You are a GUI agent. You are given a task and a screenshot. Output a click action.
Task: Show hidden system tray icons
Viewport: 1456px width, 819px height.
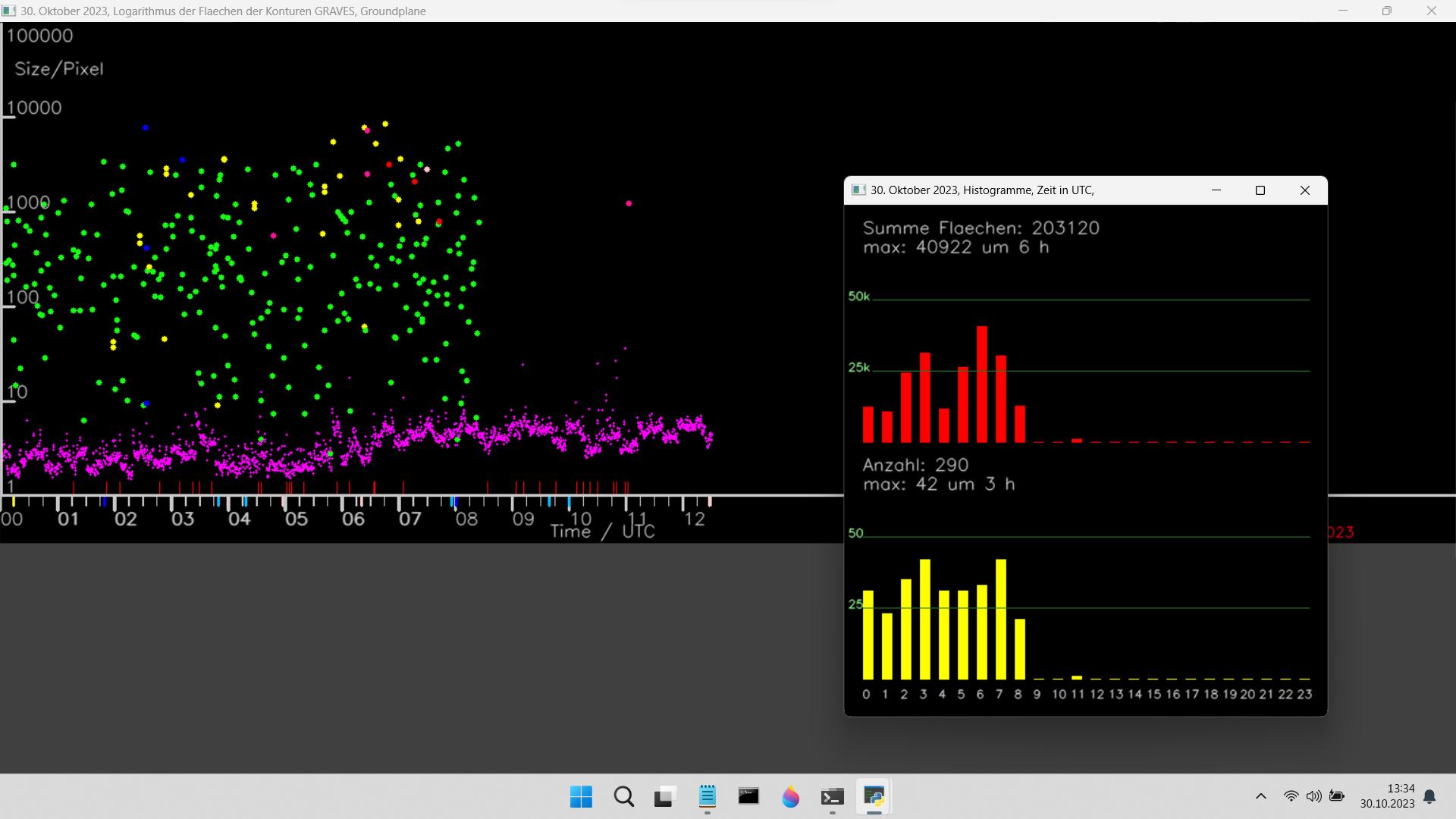point(1261,796)
